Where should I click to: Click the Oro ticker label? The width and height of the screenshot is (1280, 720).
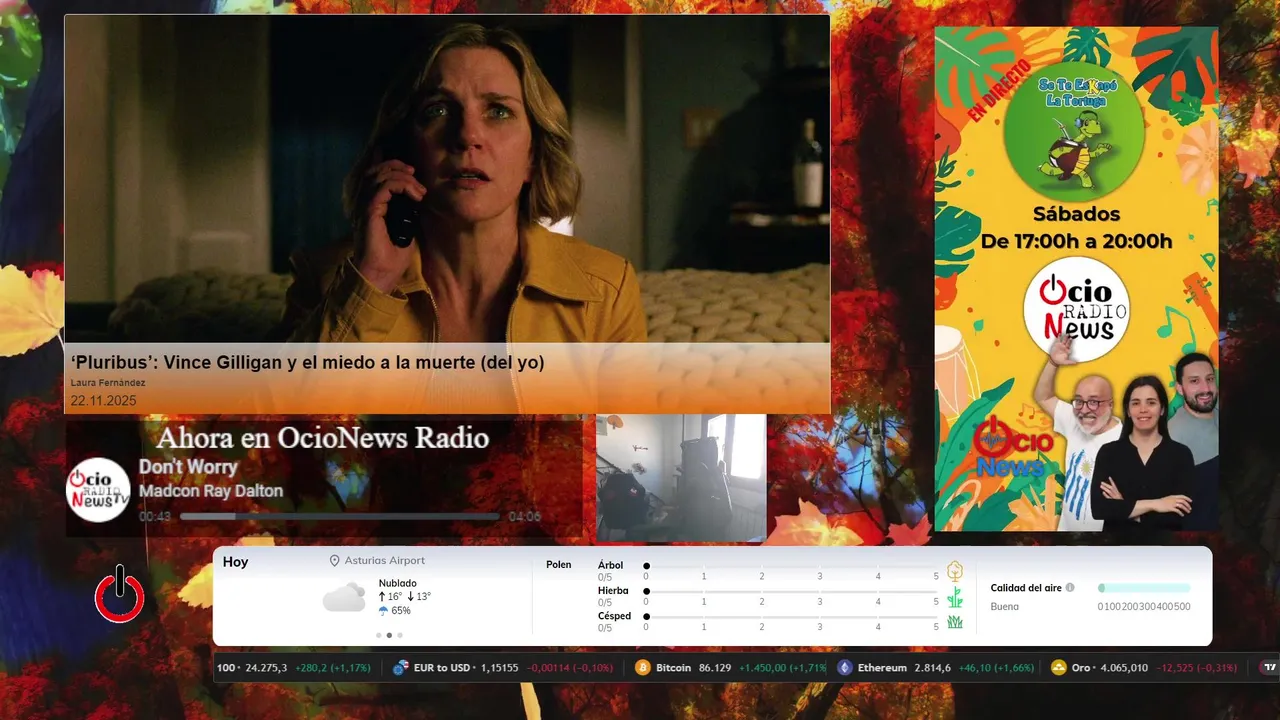pyautogui.click(x=1083, y=668)
